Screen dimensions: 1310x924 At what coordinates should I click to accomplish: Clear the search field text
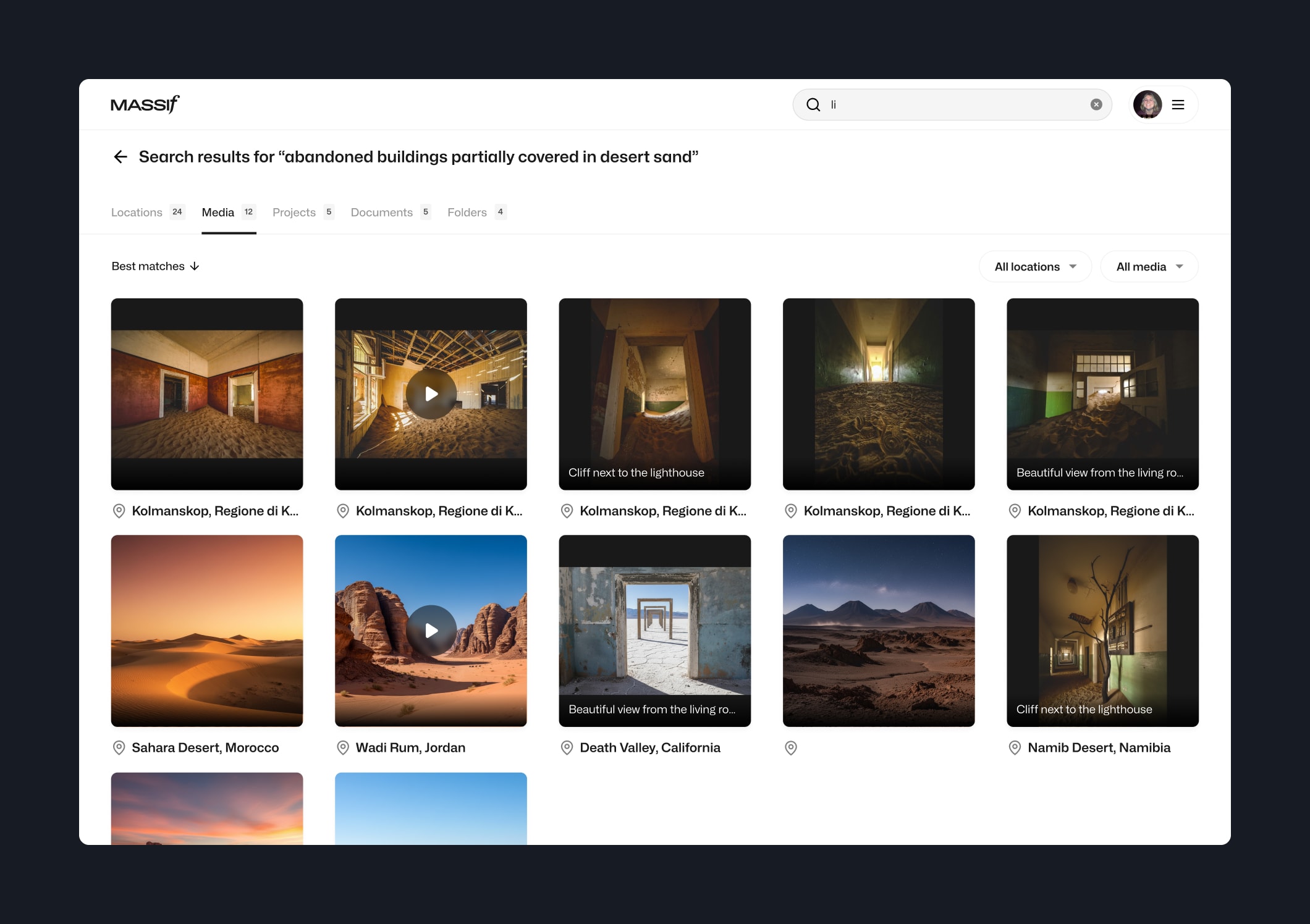(1096, 104)
